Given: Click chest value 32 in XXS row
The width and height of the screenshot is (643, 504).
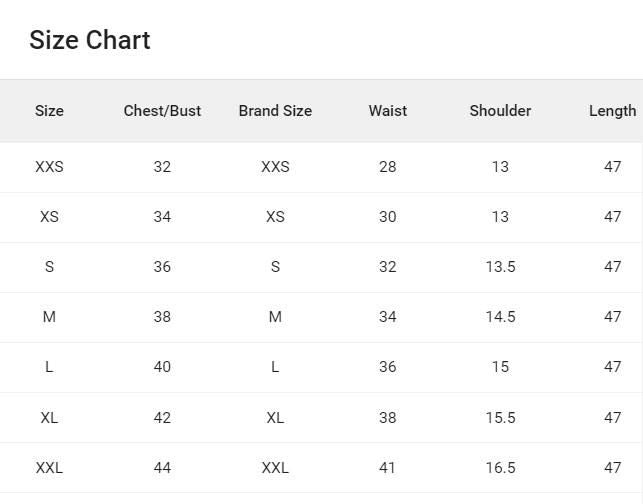Looking at the screenshot, I should 162,167.
